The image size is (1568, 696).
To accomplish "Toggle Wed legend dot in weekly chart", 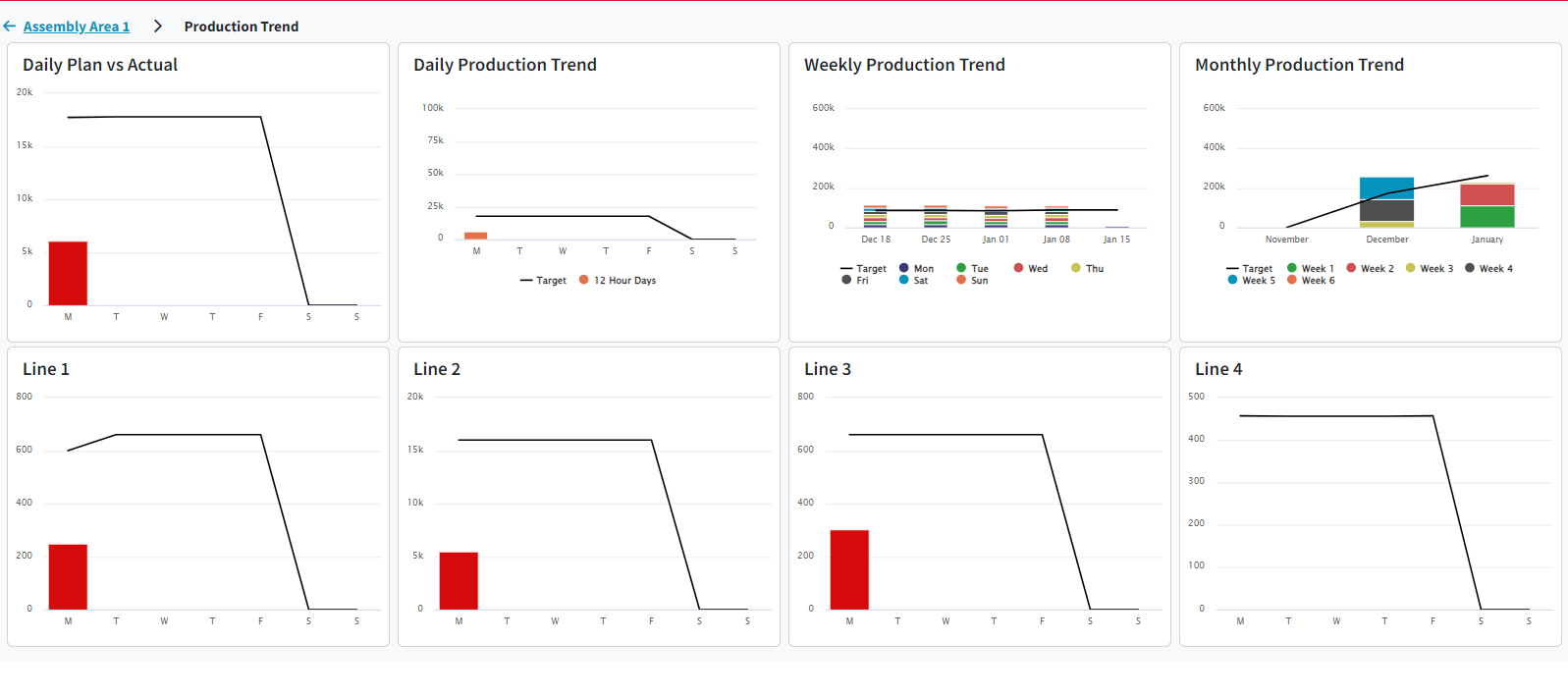I will point(1019,268).
